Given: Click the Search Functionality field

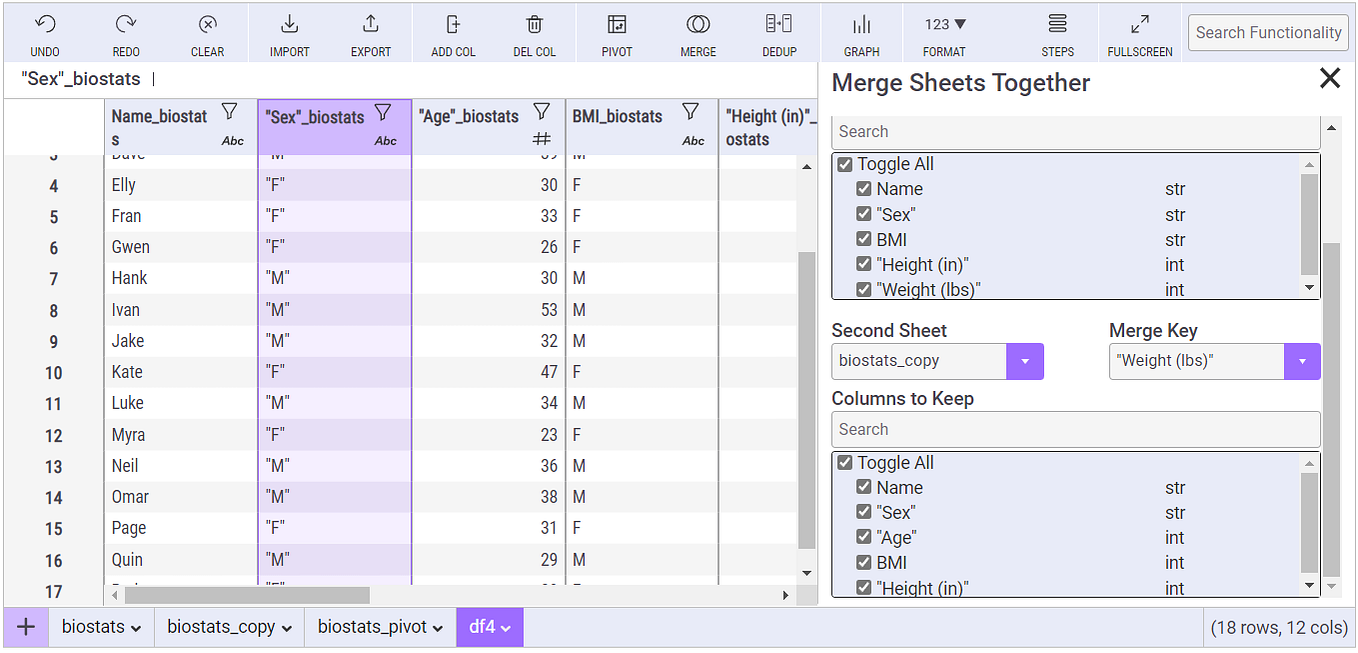Looking at the screenshot, I should pos(1268,33).
